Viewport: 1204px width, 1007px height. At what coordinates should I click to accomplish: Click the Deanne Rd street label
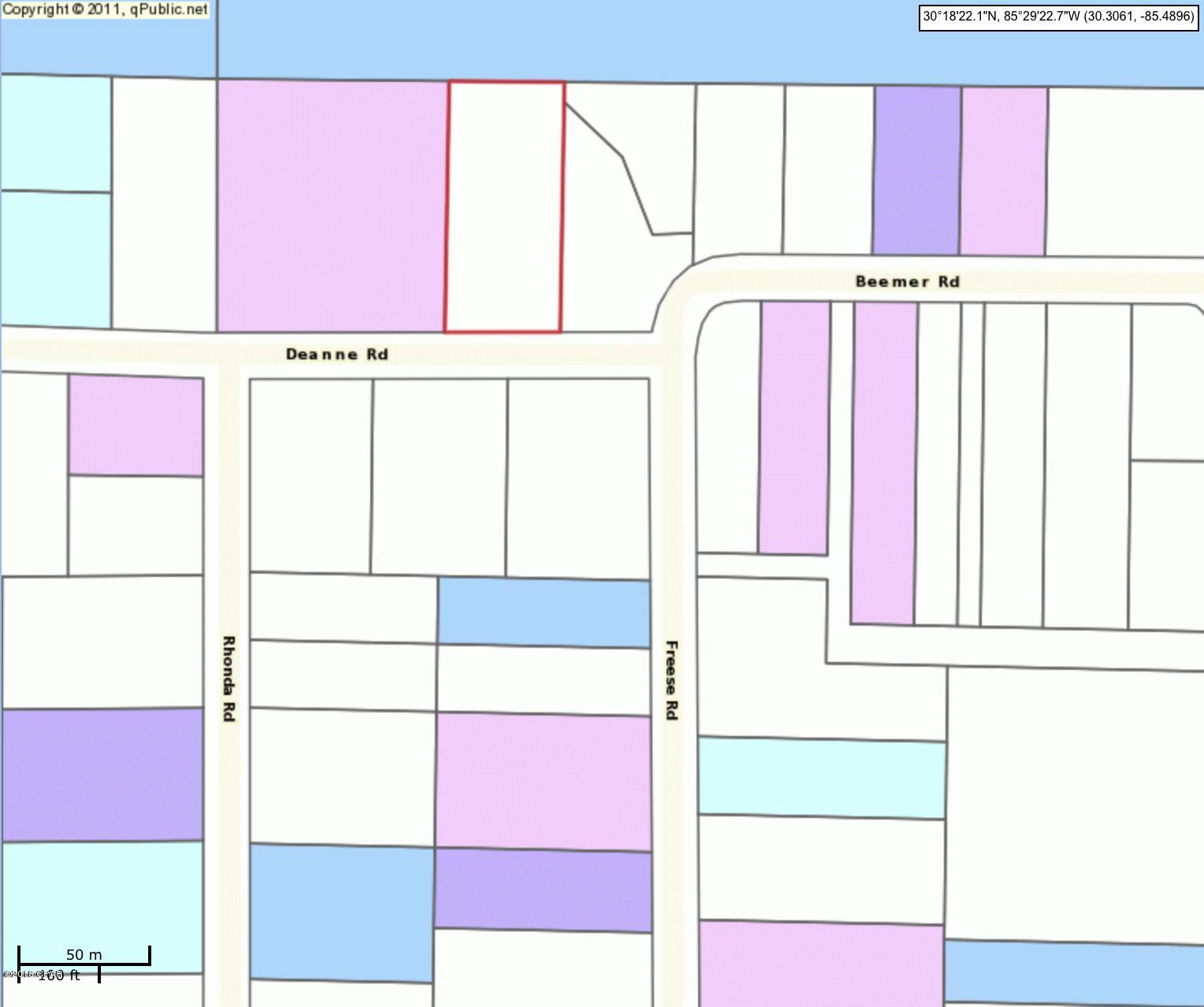336,355
